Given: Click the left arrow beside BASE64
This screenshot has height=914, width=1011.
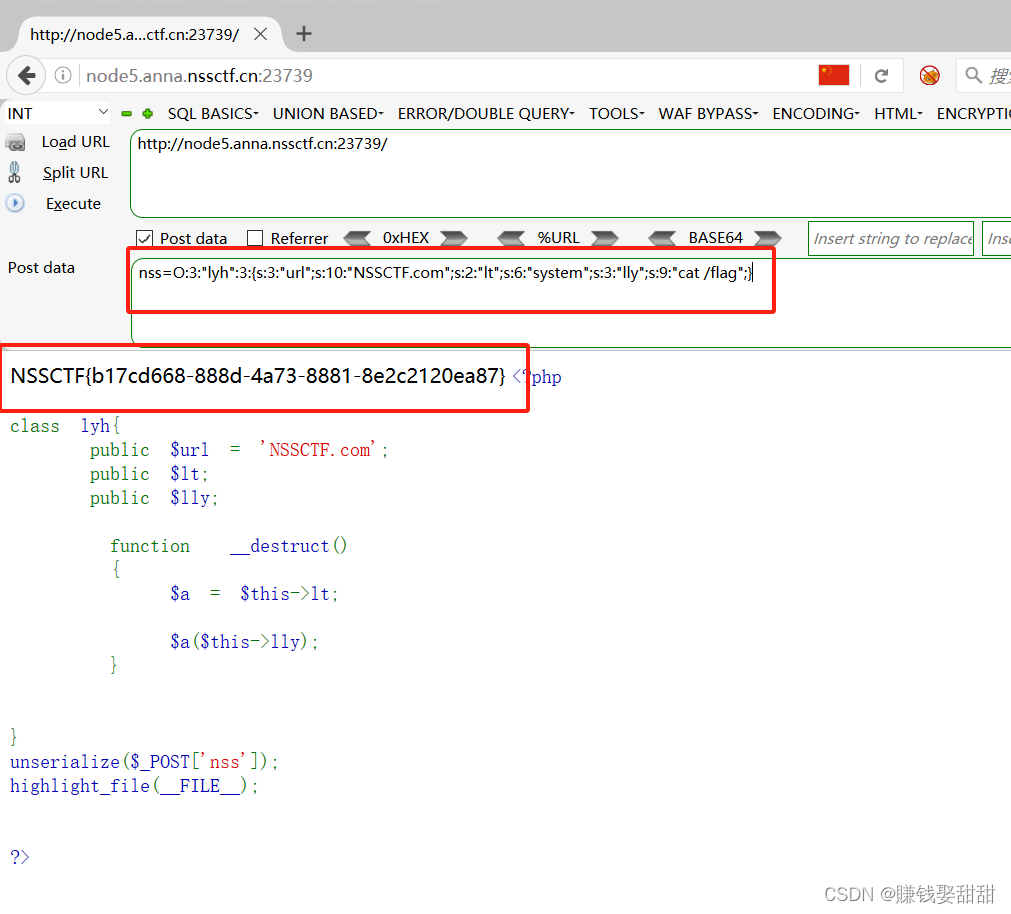Looking at the screenshot, I should point(662,238).
